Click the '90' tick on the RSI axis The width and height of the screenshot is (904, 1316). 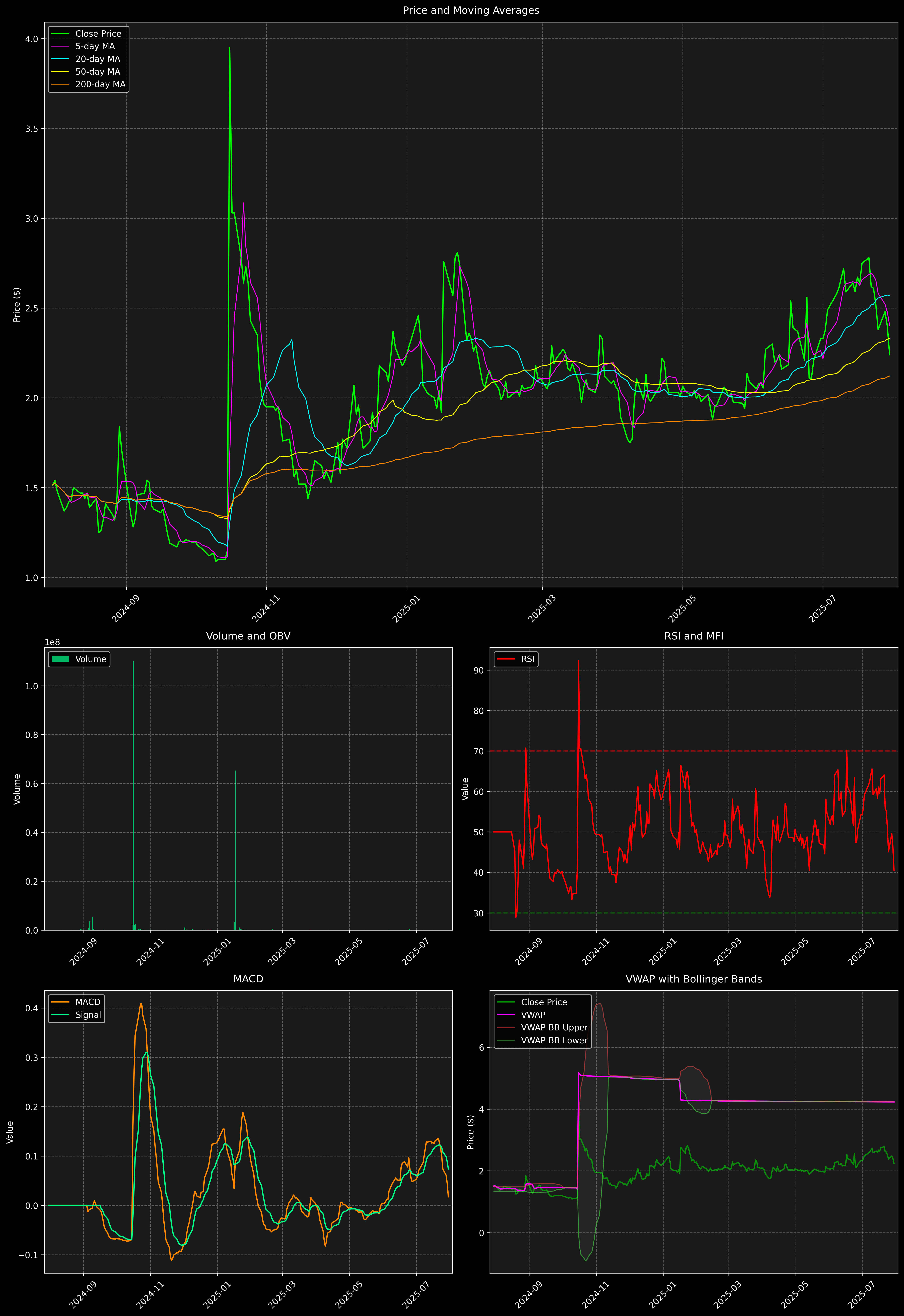[x=479, y=670]
